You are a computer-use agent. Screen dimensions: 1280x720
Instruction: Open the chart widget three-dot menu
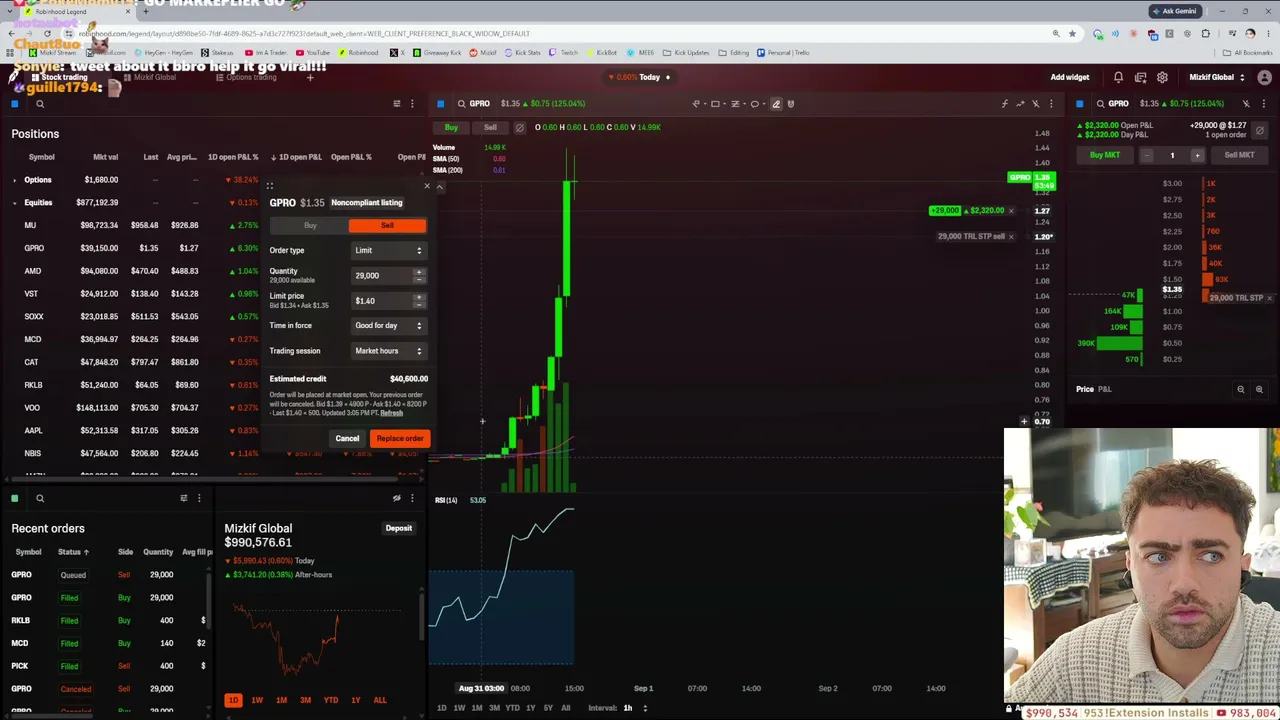point(1051,104)
